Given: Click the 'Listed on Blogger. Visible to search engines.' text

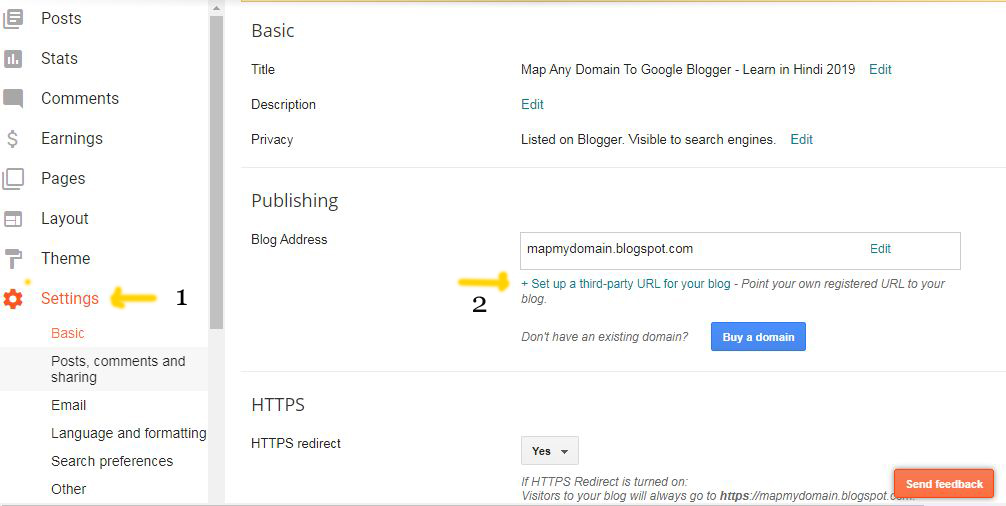Looking at the screenshot, I should pos(648,139).
